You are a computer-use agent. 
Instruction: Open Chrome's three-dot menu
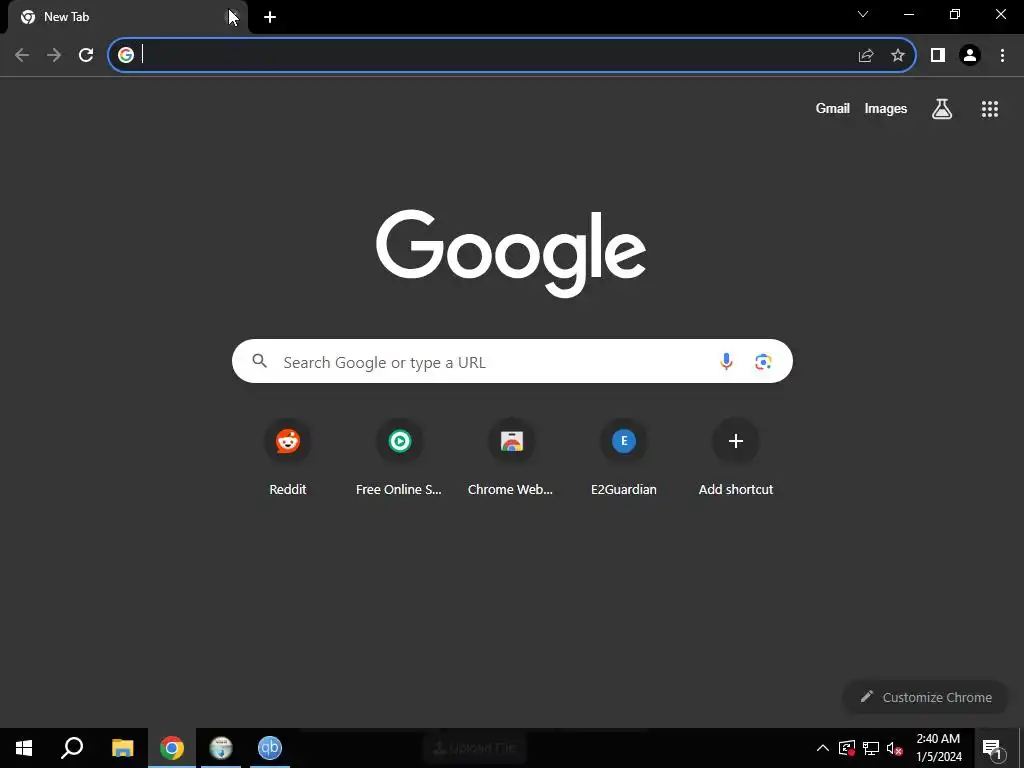click(1002, 56)
